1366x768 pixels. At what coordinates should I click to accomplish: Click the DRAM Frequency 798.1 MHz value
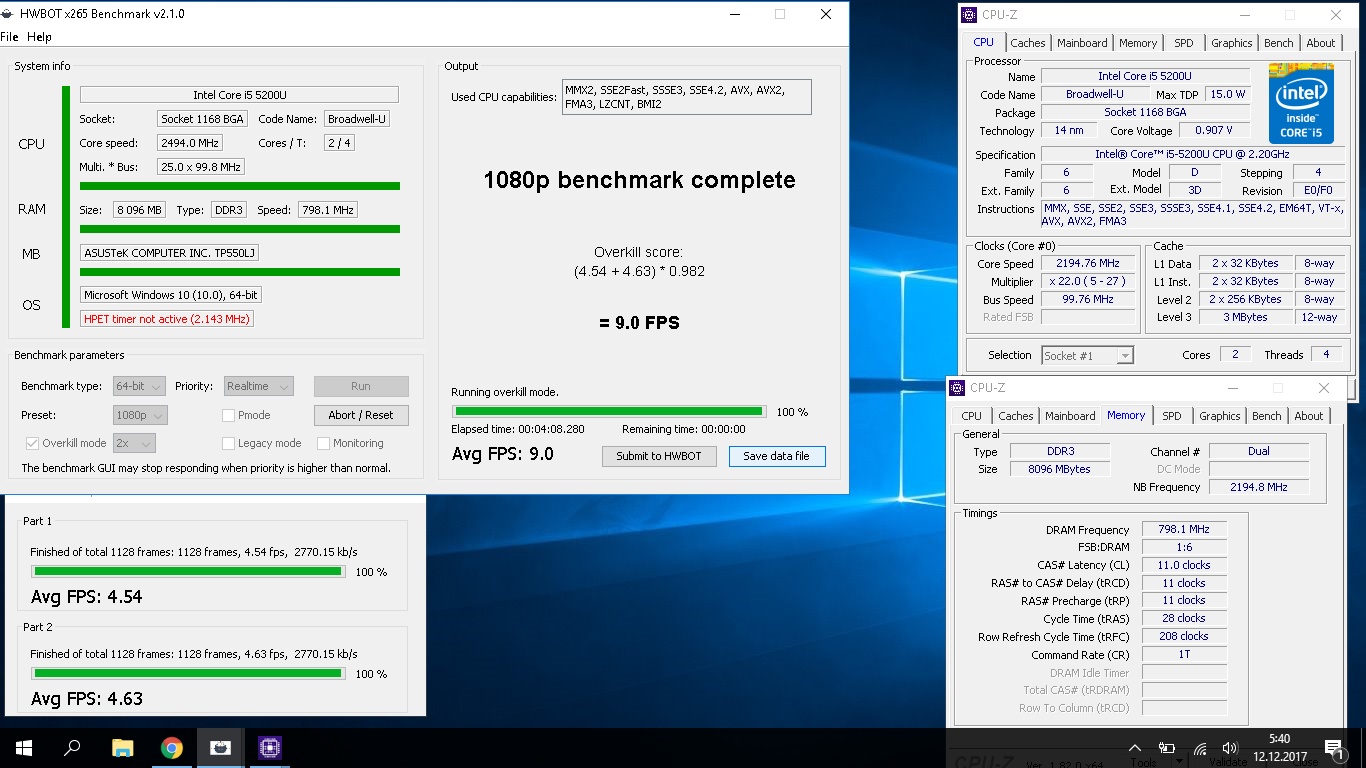[x=1183, y=530]
